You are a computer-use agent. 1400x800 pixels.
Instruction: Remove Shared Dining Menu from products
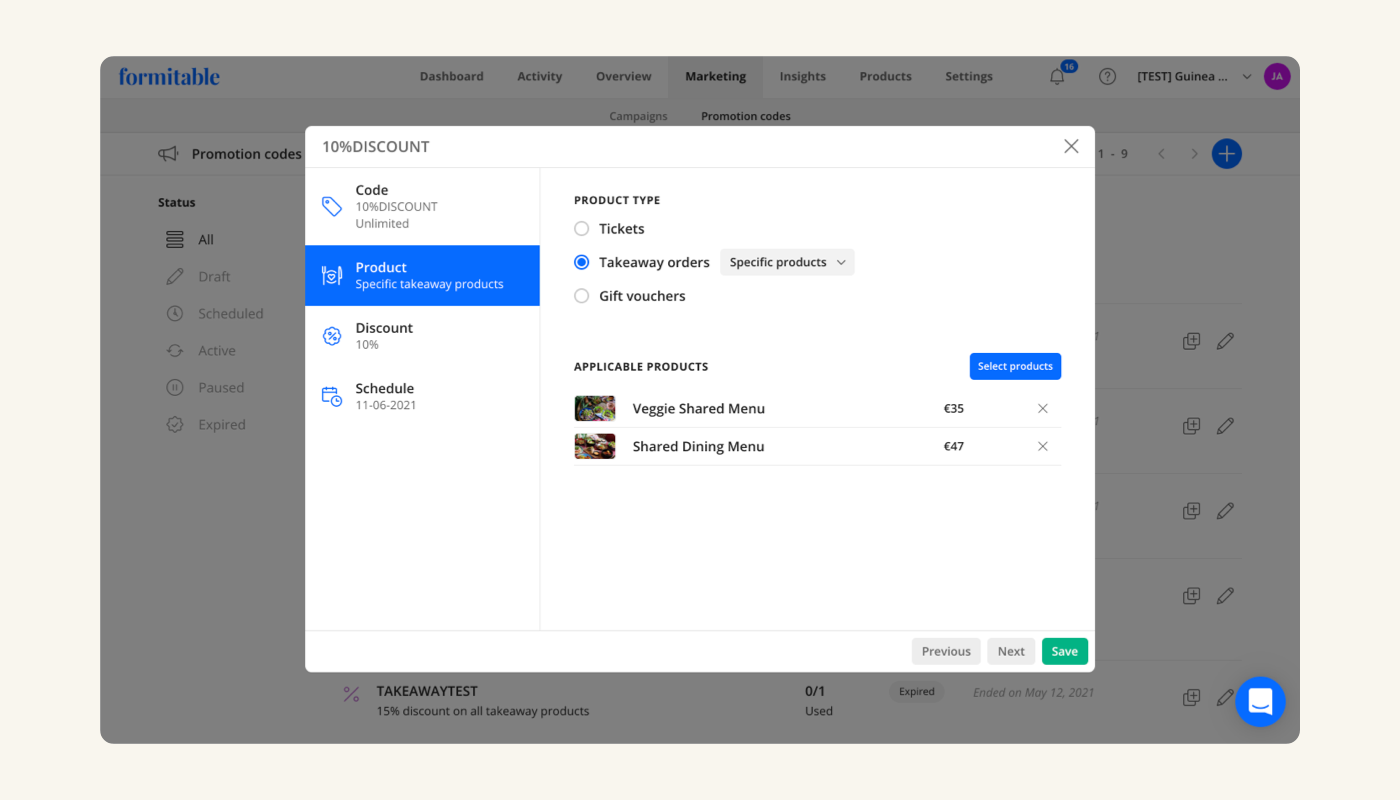[1042, 447]
